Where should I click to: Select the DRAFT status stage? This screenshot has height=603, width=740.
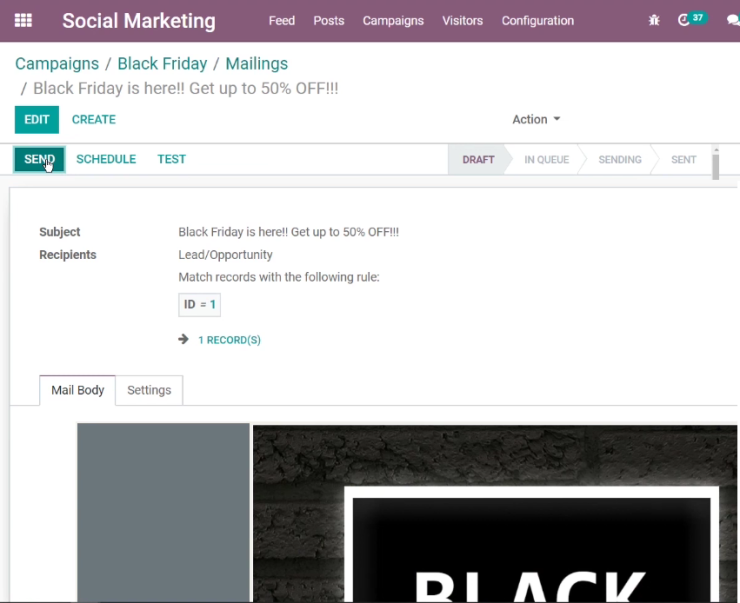click(478, 159)
